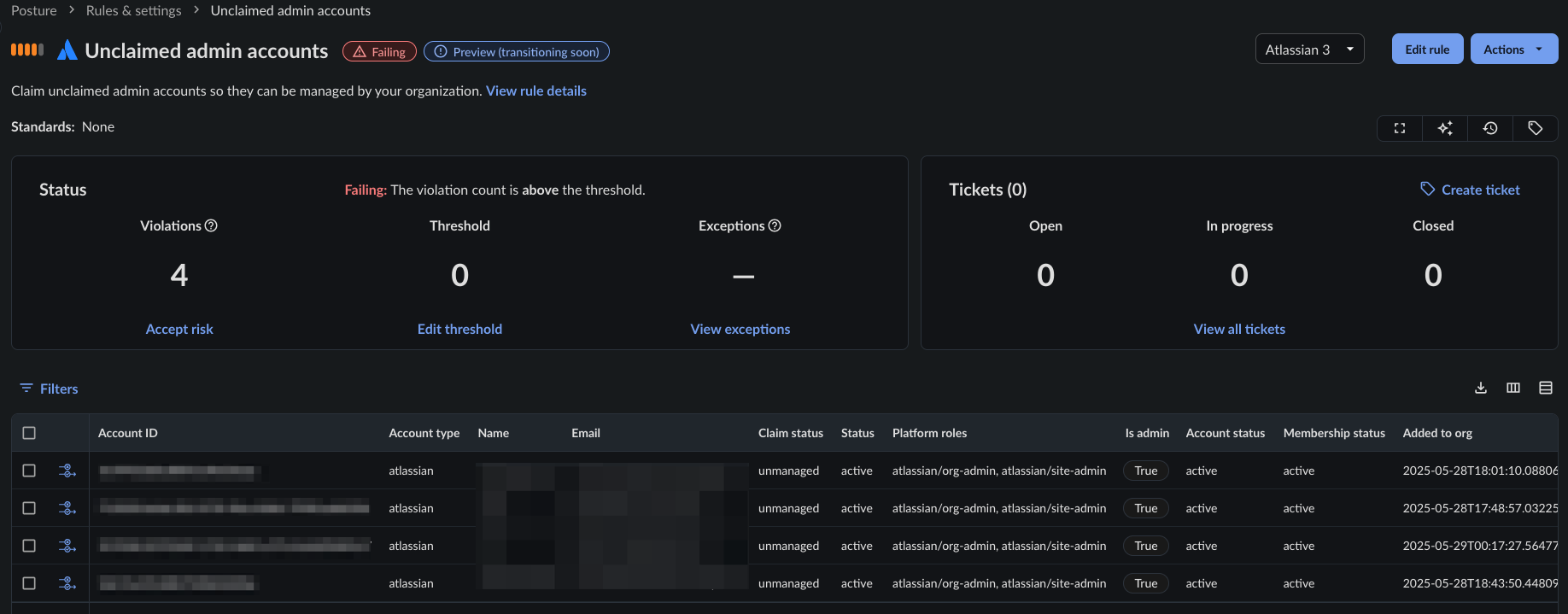The image size is (1568, 614).
Task: Expand the Actions dropdown menu
Action: point(1514,50)
